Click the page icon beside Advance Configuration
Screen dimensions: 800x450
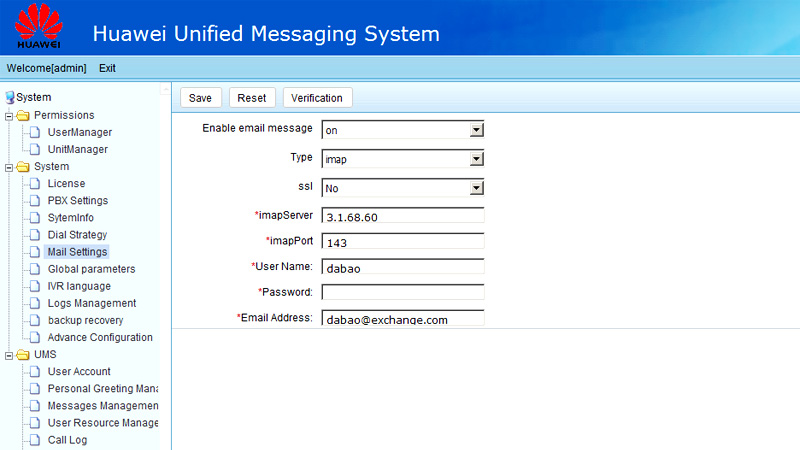pos(35,337)
